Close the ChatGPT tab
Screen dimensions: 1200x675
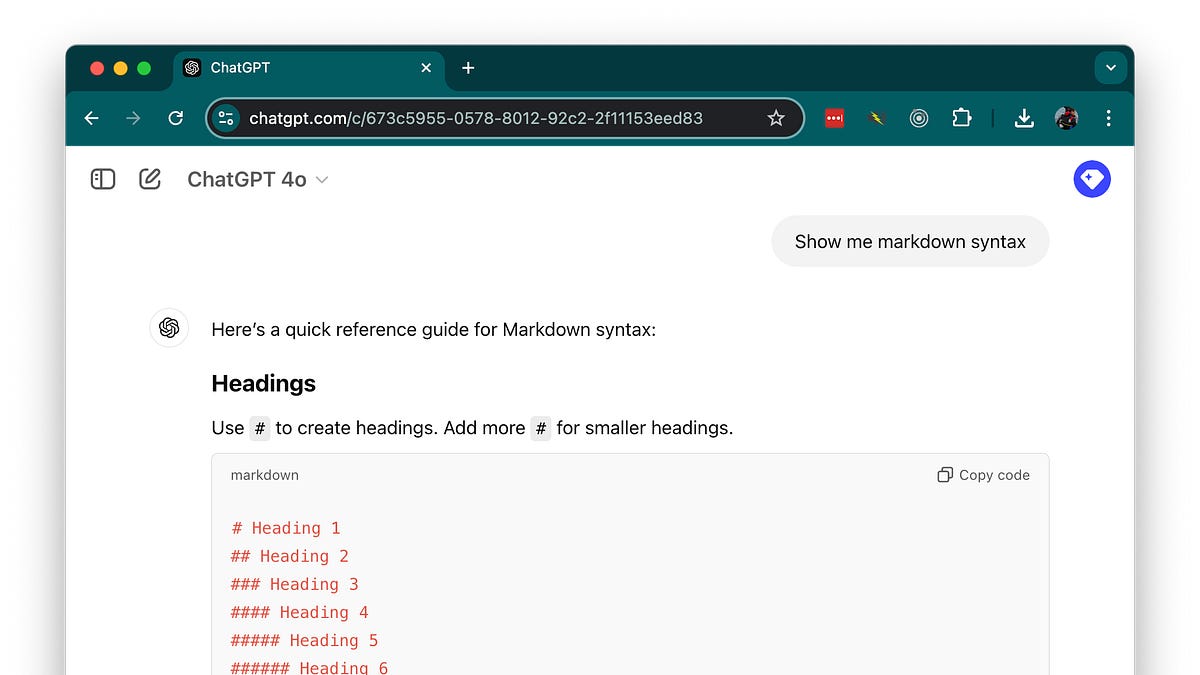(x=426, y=68)
